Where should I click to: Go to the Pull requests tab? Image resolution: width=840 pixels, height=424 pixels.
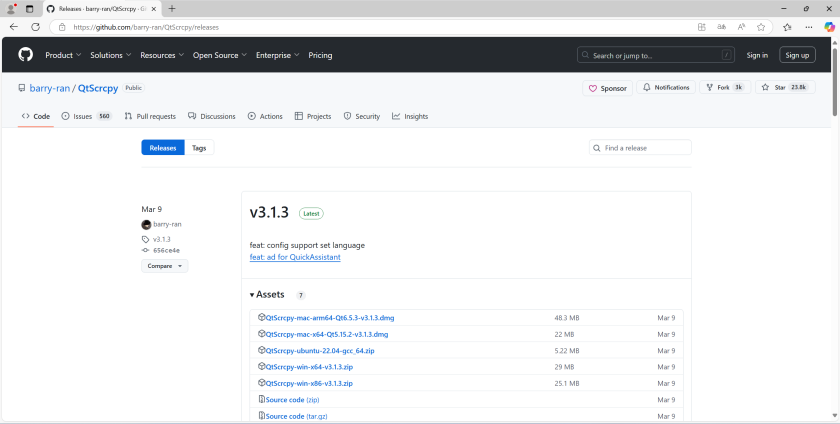[150, 116]
